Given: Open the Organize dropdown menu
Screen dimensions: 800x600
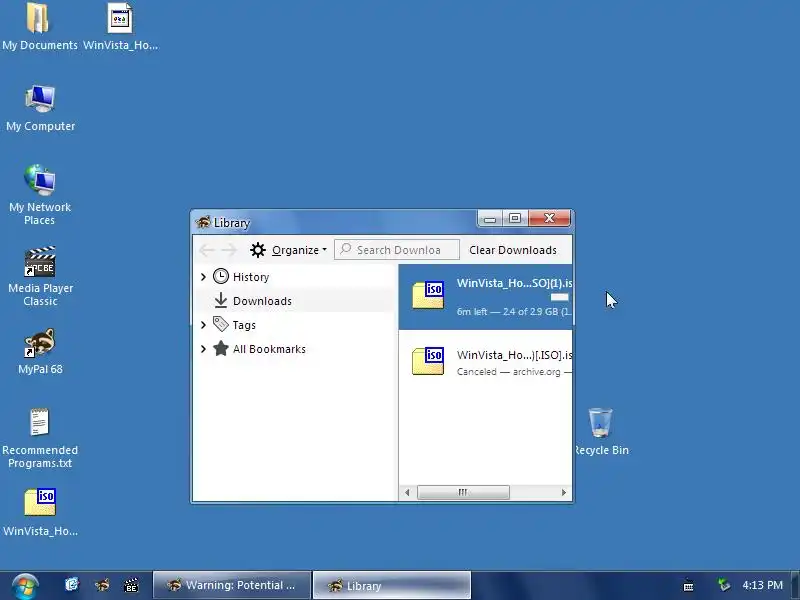Looking at the screenshot, I should [299, 250].
